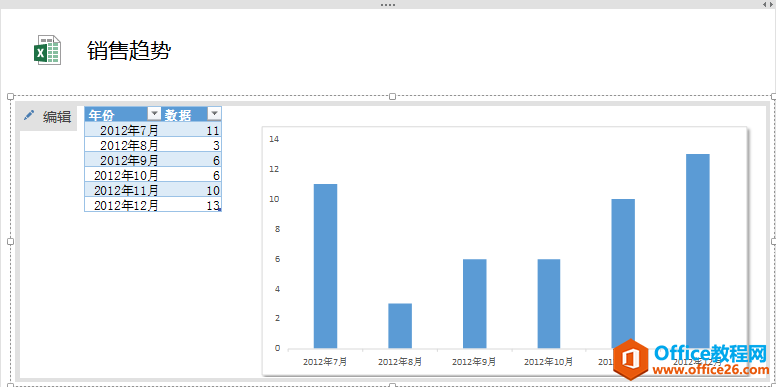Click the left-middle selection handle
776x387 pixels.
click(10, 241)
